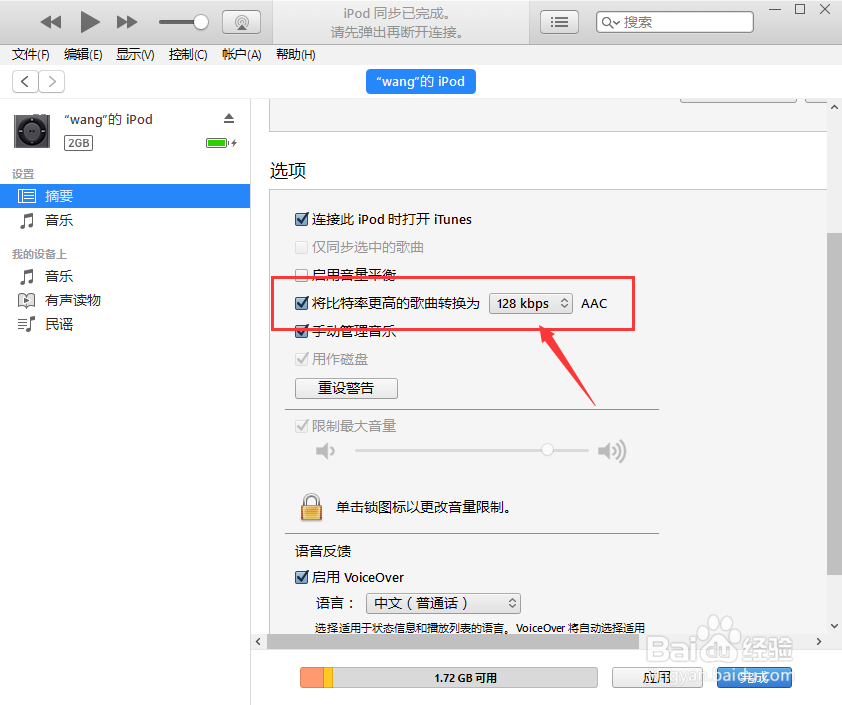Click the iPod 同步已完成 status text
This screenshot has height=705, width=842.
[x=397, y=13]
